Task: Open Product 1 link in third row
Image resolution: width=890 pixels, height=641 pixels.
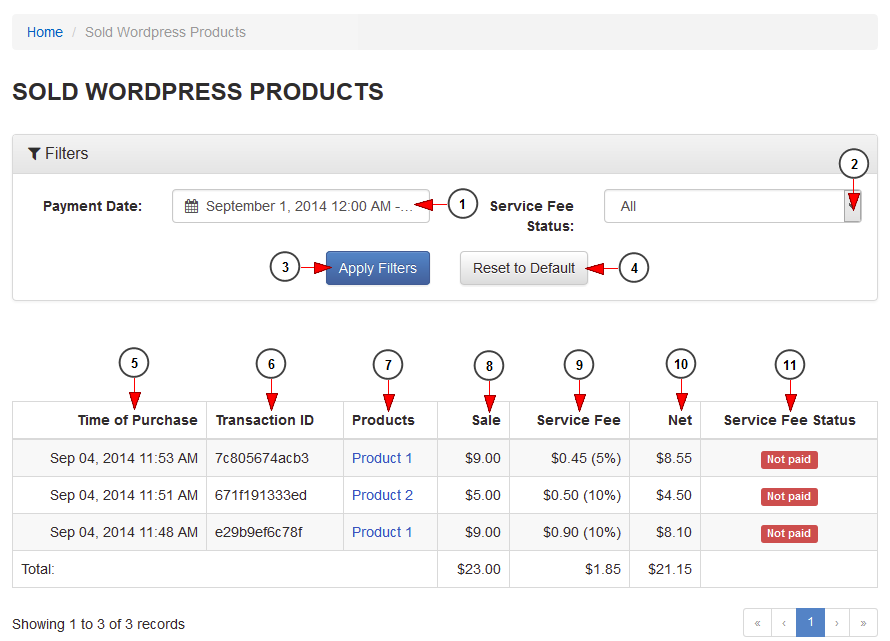Action: click(x=382, y=532)
